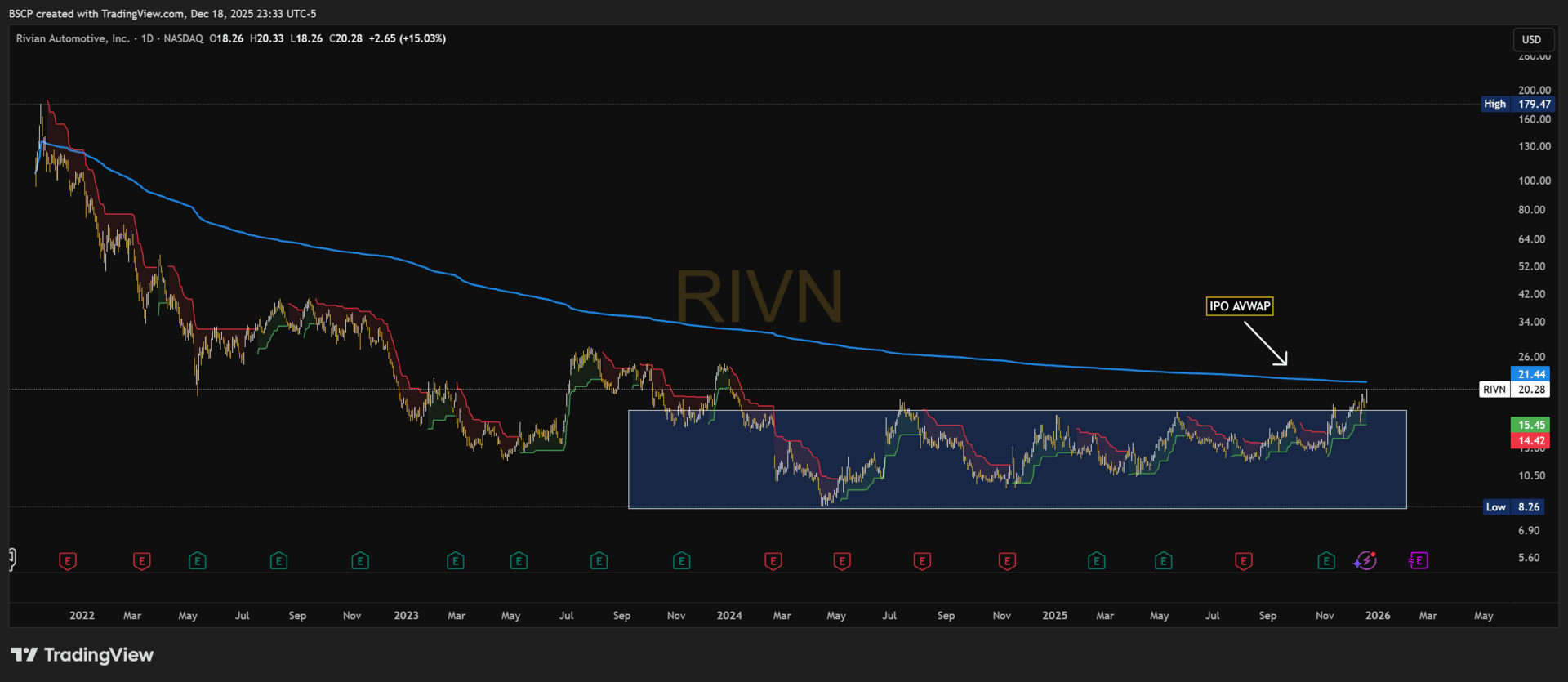This screenshot has width=1568, height=682.
Task: Open the red February 2024 earnings marker
Action: 773,561
